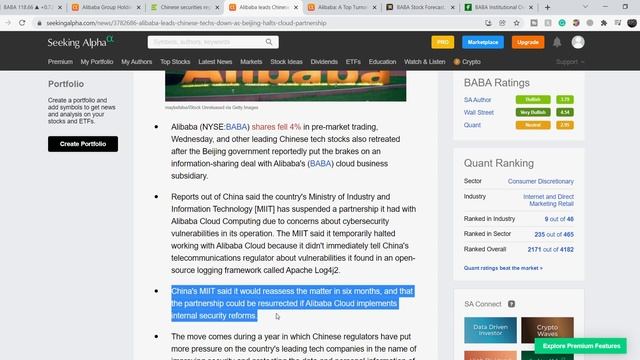Click the Seeking Alpha logo
640x360 pixels.
80,42
